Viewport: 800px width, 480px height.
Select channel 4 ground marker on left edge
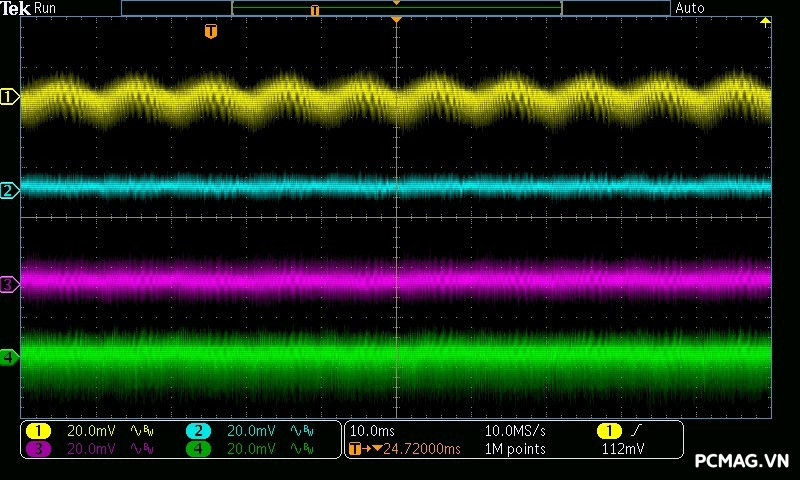click(9, 357)
